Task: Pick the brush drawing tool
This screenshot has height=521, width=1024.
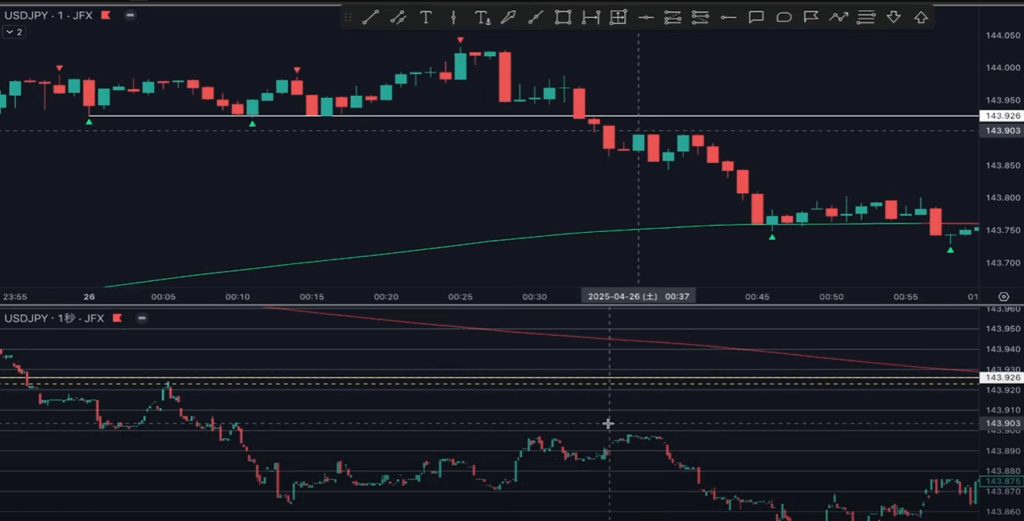Action: point(508,17)
